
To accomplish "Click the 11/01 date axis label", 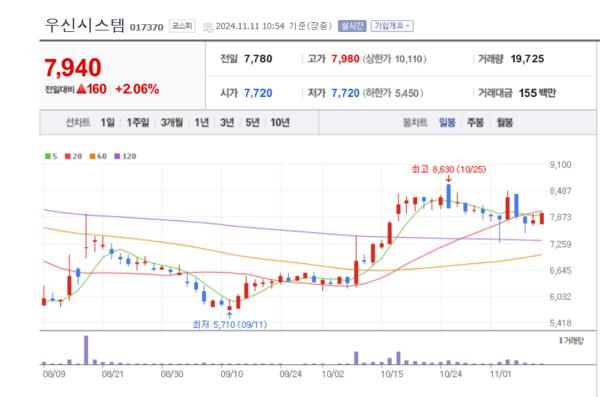I will [x=501, y=374].
